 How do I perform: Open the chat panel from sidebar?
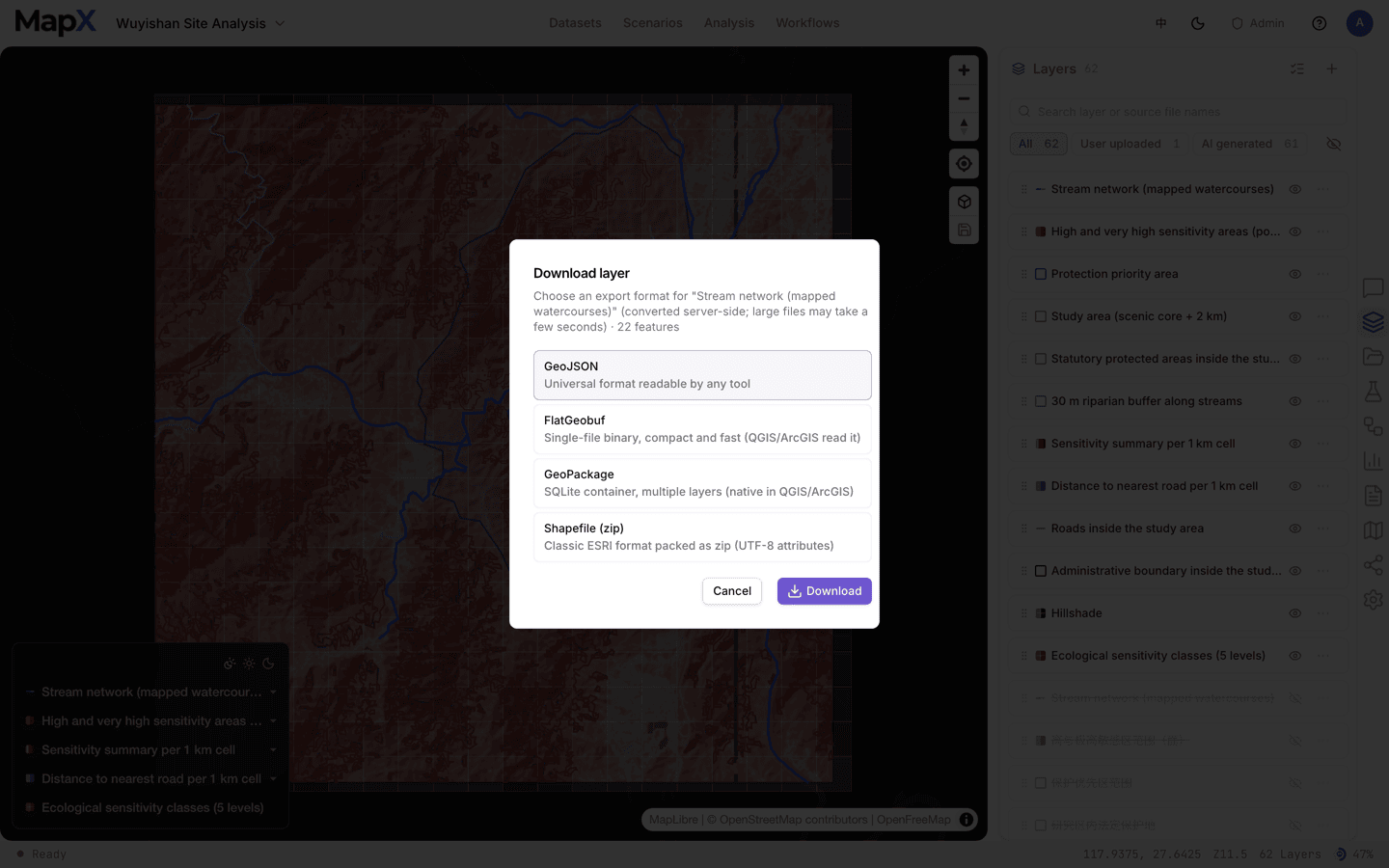pyautogui.click(x=1373, y=287)
